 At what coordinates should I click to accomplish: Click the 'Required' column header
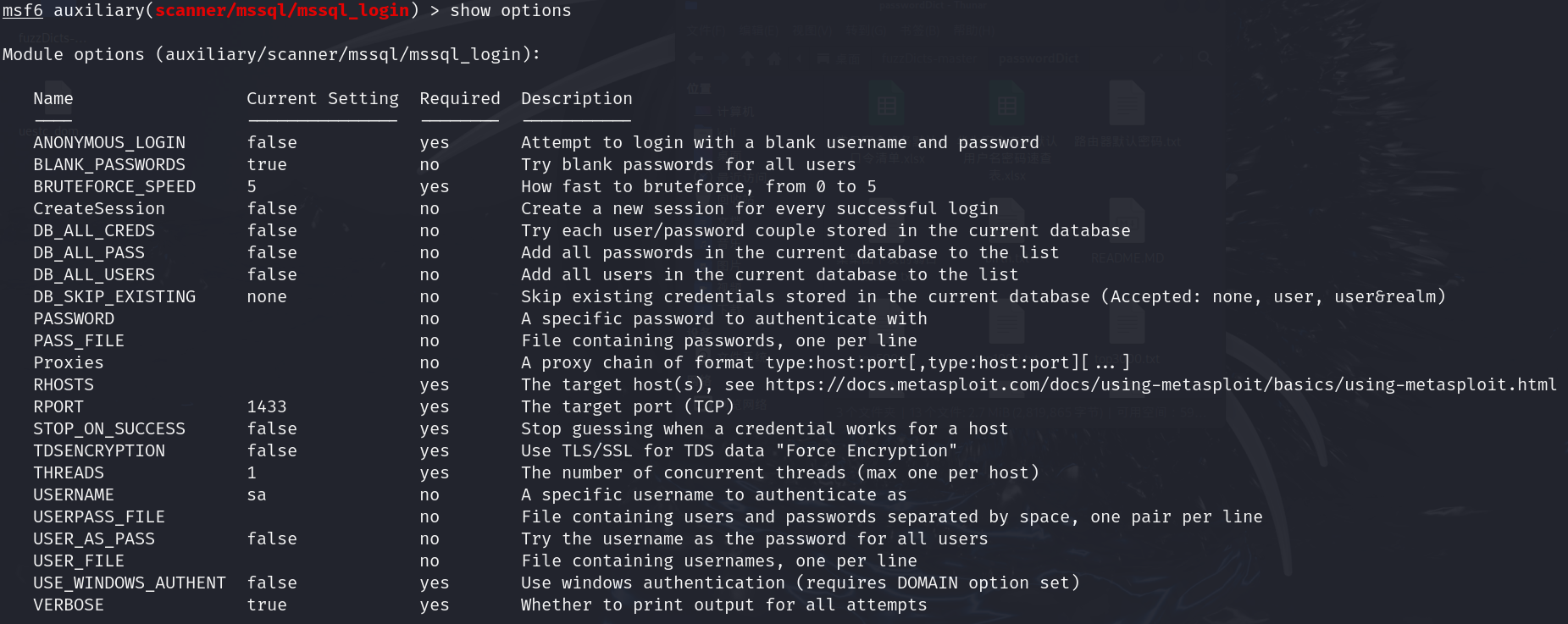(460, 98)
